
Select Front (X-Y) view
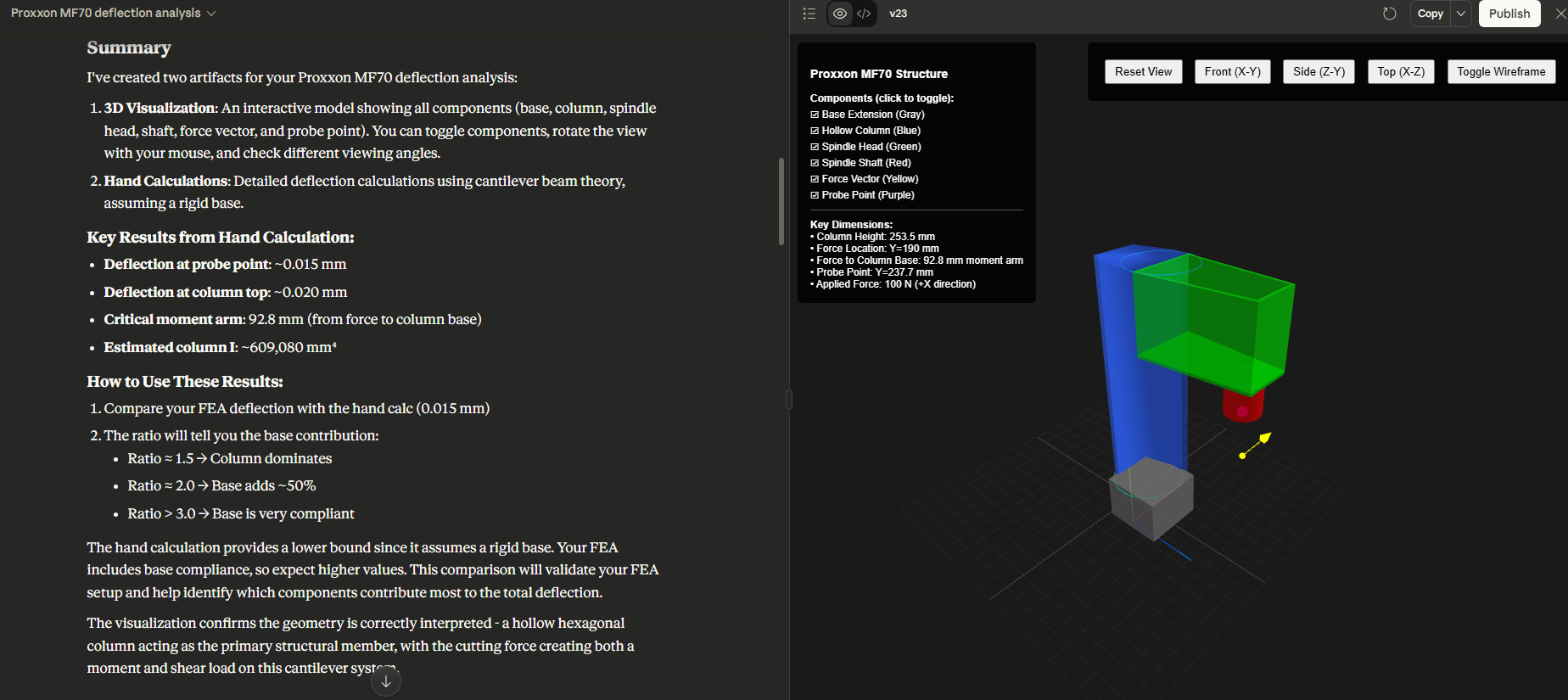tap(1232, 72)
